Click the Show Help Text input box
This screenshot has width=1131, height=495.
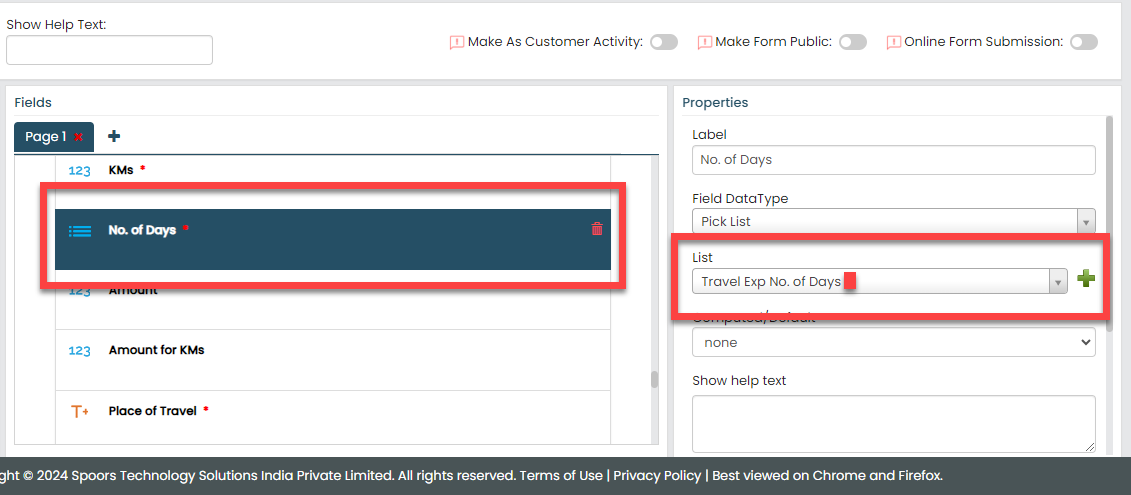pyautogui.click(x=109, y=50)
